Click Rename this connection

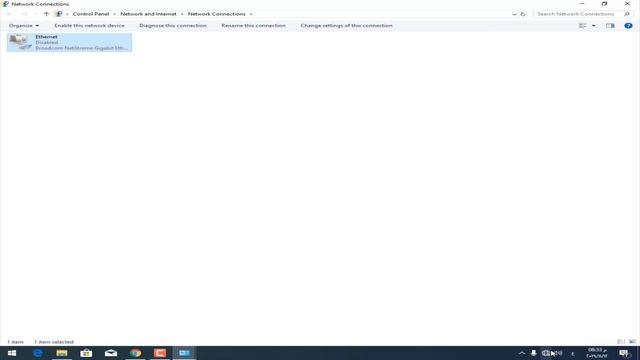[253, 26]
